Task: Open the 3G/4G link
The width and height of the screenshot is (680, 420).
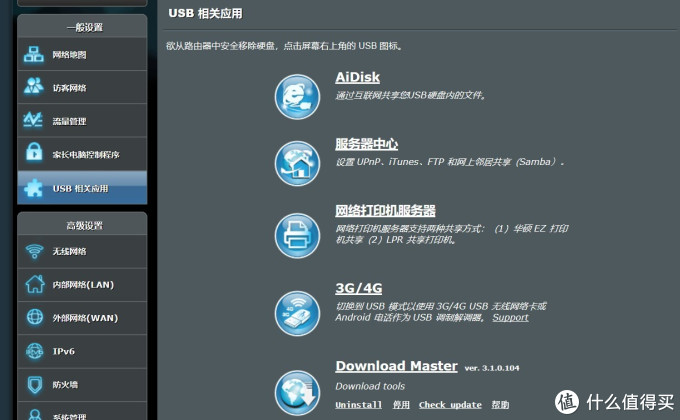Action: pyautogui.click(x=359, y=288)
